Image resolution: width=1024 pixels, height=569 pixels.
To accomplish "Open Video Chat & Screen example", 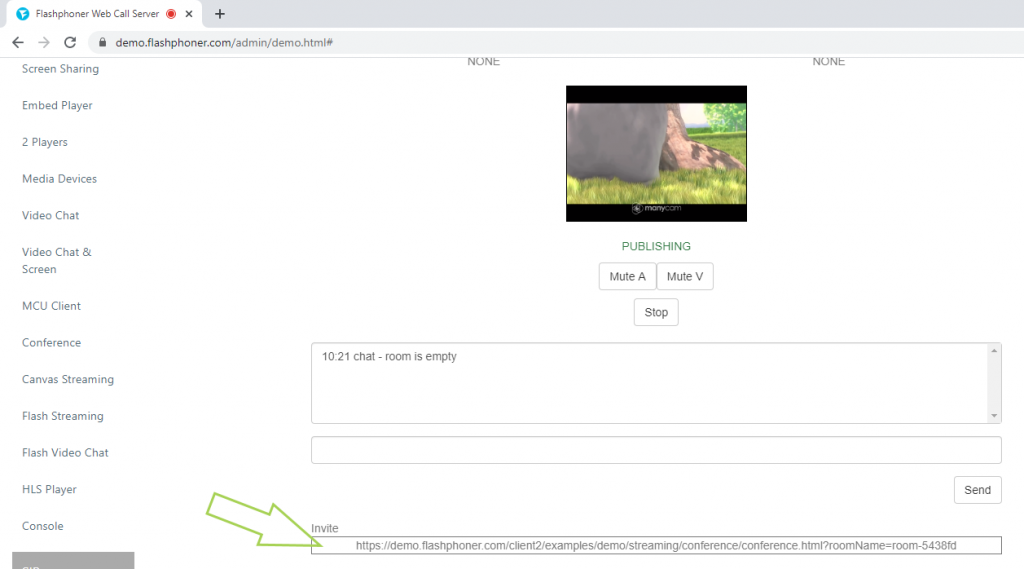I will coord(57,261).
